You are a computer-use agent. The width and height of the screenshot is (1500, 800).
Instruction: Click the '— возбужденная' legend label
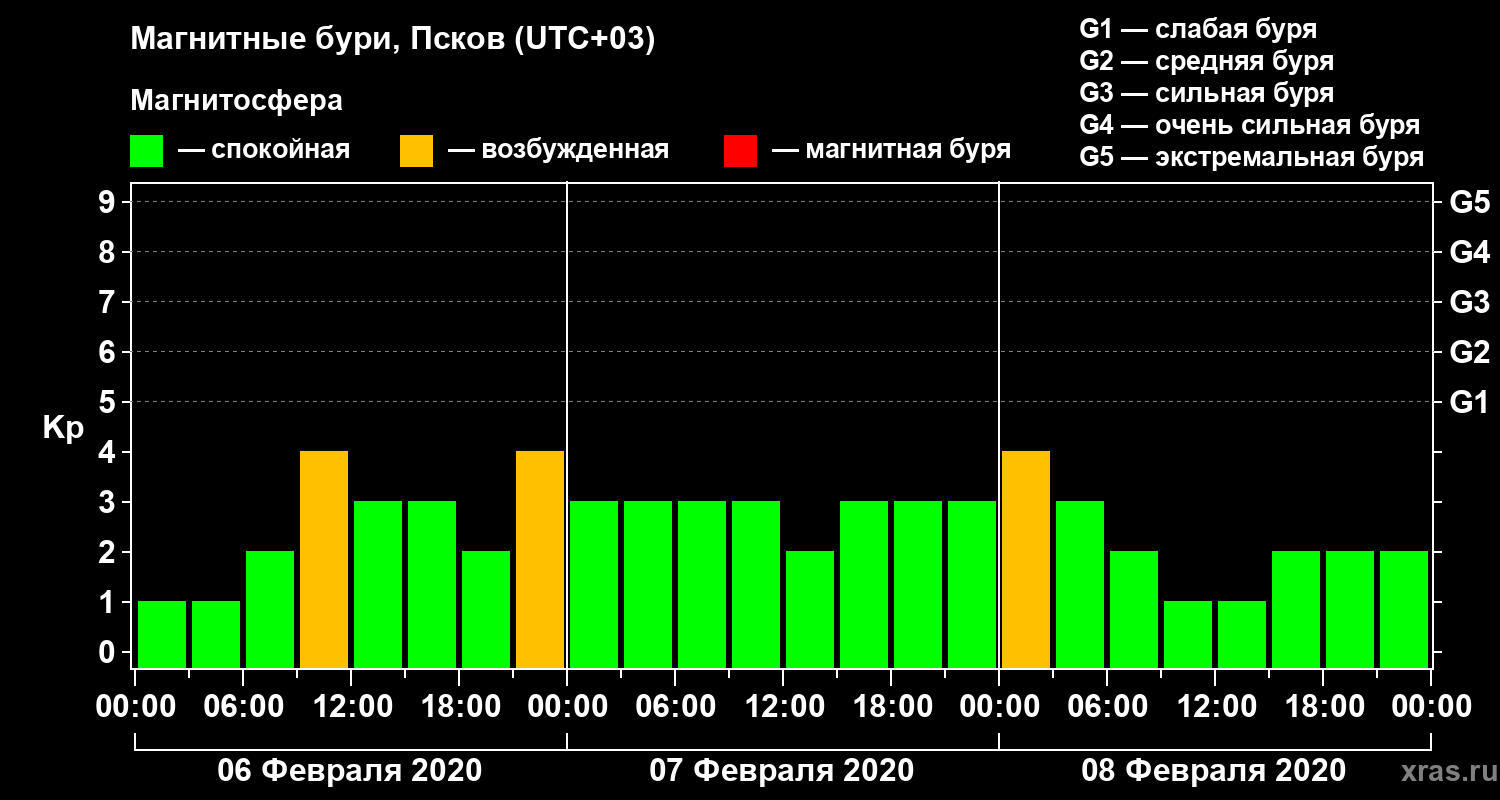(x=558, y=150)
